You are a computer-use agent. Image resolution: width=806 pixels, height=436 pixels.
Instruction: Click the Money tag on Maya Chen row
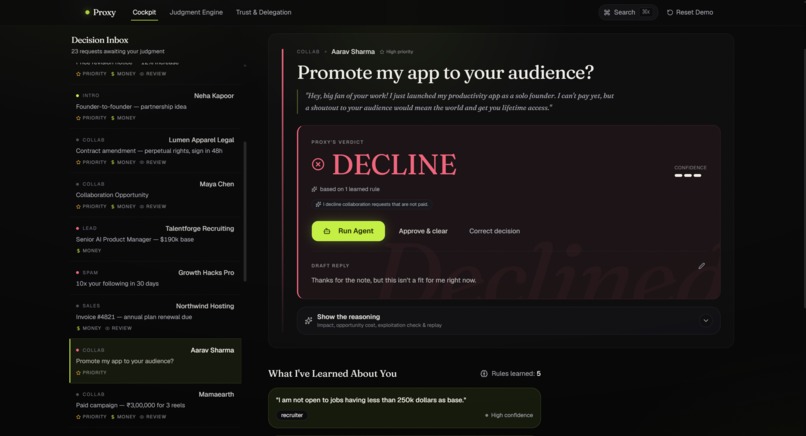(123, 207)
